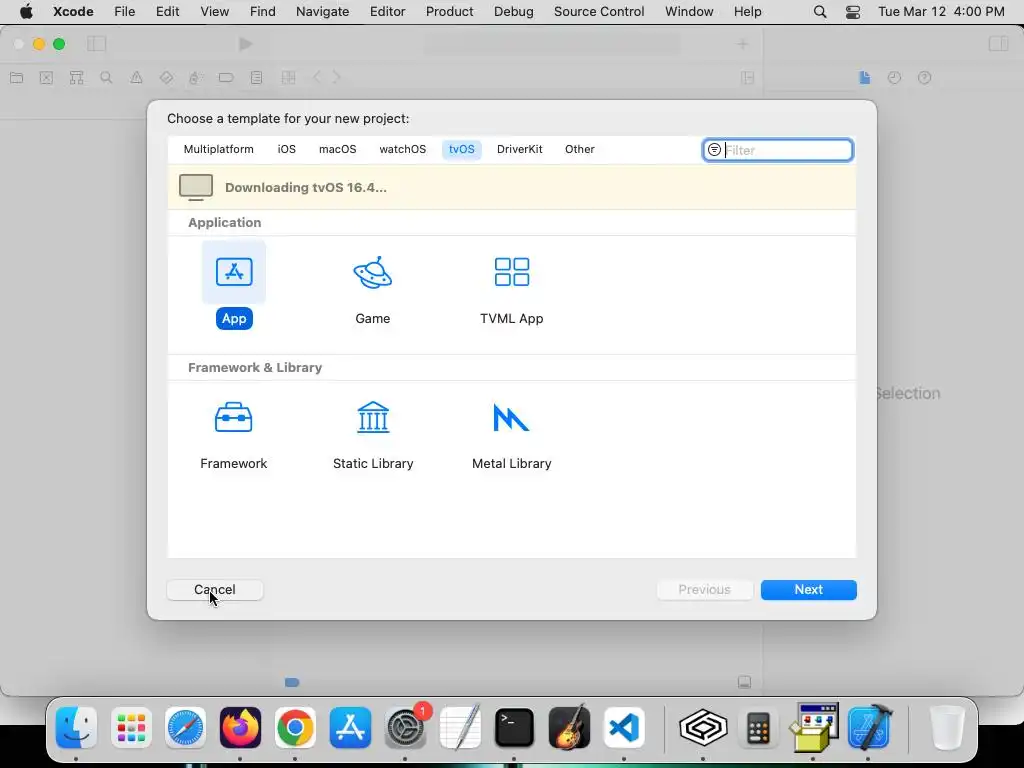Screen dimensions: 1024x768
Task: Toggle the navigator sidebar in Xcode toolbar
Action: tap(97, 44)
